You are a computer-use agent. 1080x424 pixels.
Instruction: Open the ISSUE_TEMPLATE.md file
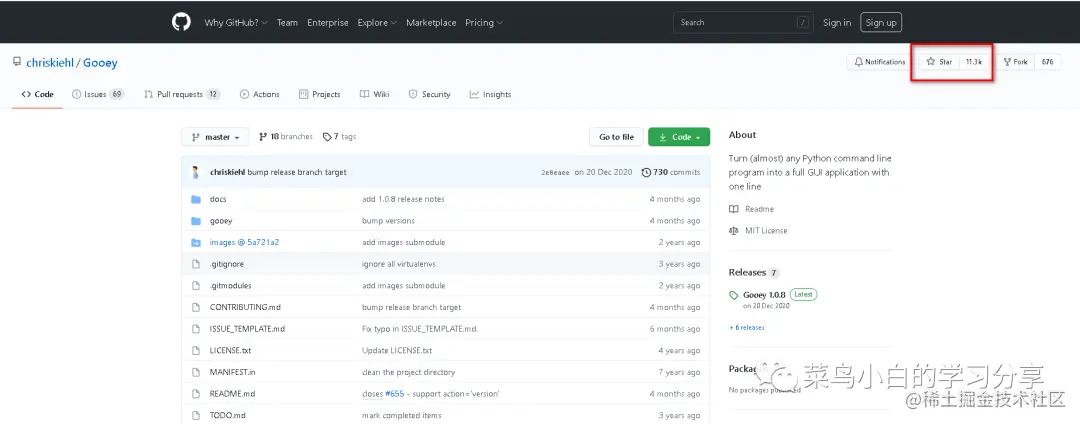pos(247,329)
